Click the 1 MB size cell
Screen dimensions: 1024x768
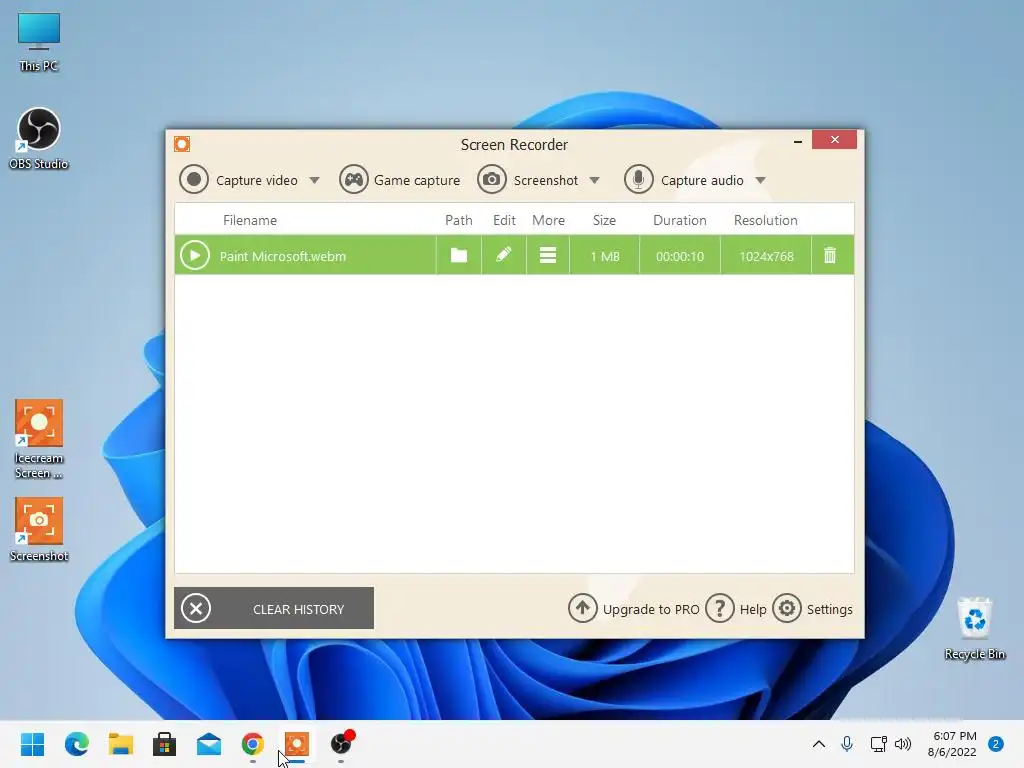[x=605, y=256]
